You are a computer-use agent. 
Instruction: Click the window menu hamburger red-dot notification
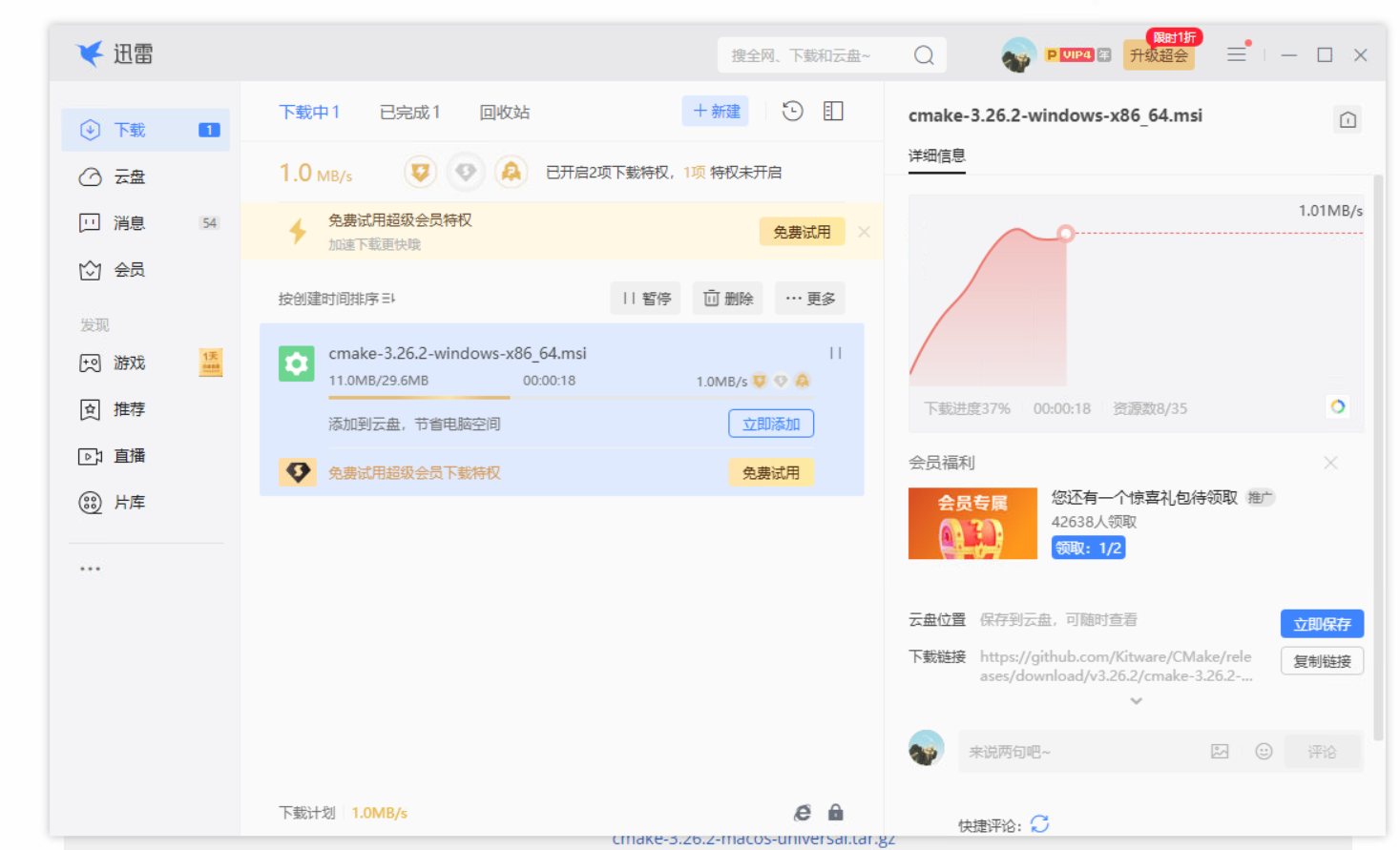tap(1248, 43)
